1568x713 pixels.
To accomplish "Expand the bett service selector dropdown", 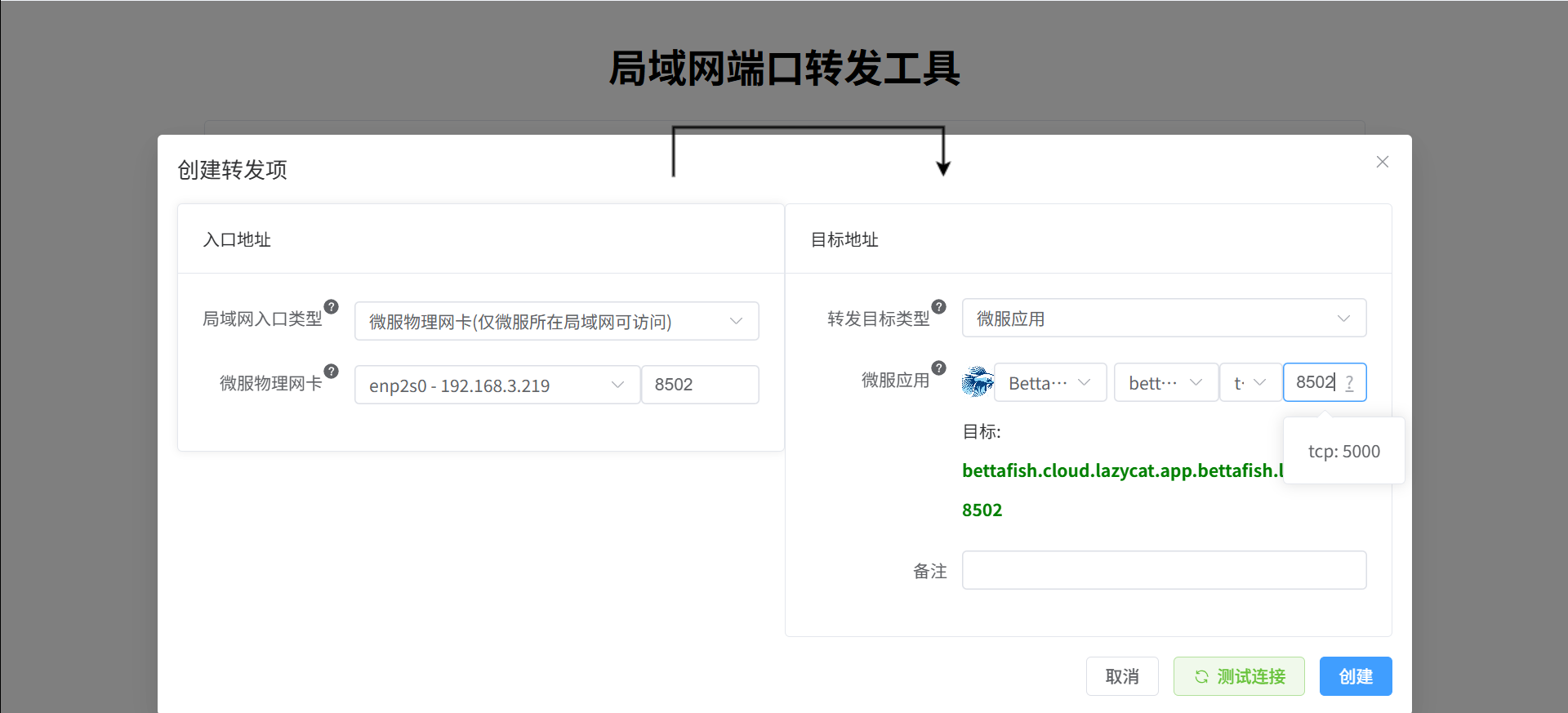I will [1165, 382].
